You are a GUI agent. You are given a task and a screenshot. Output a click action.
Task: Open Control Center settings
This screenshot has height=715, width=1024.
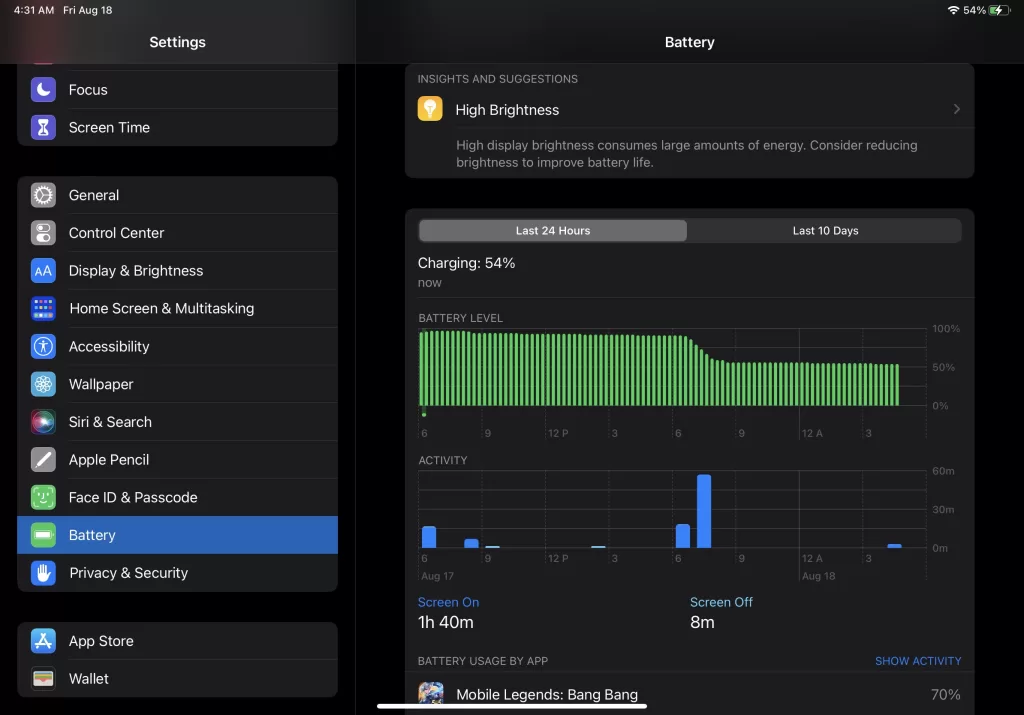tap(177, 233)
